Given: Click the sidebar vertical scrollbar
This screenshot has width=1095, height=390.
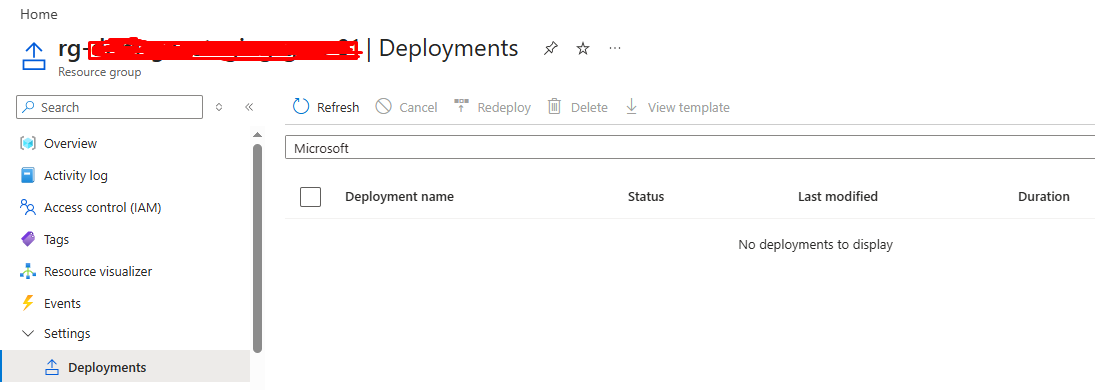Looking at the screenshot, I should (257, 248).
